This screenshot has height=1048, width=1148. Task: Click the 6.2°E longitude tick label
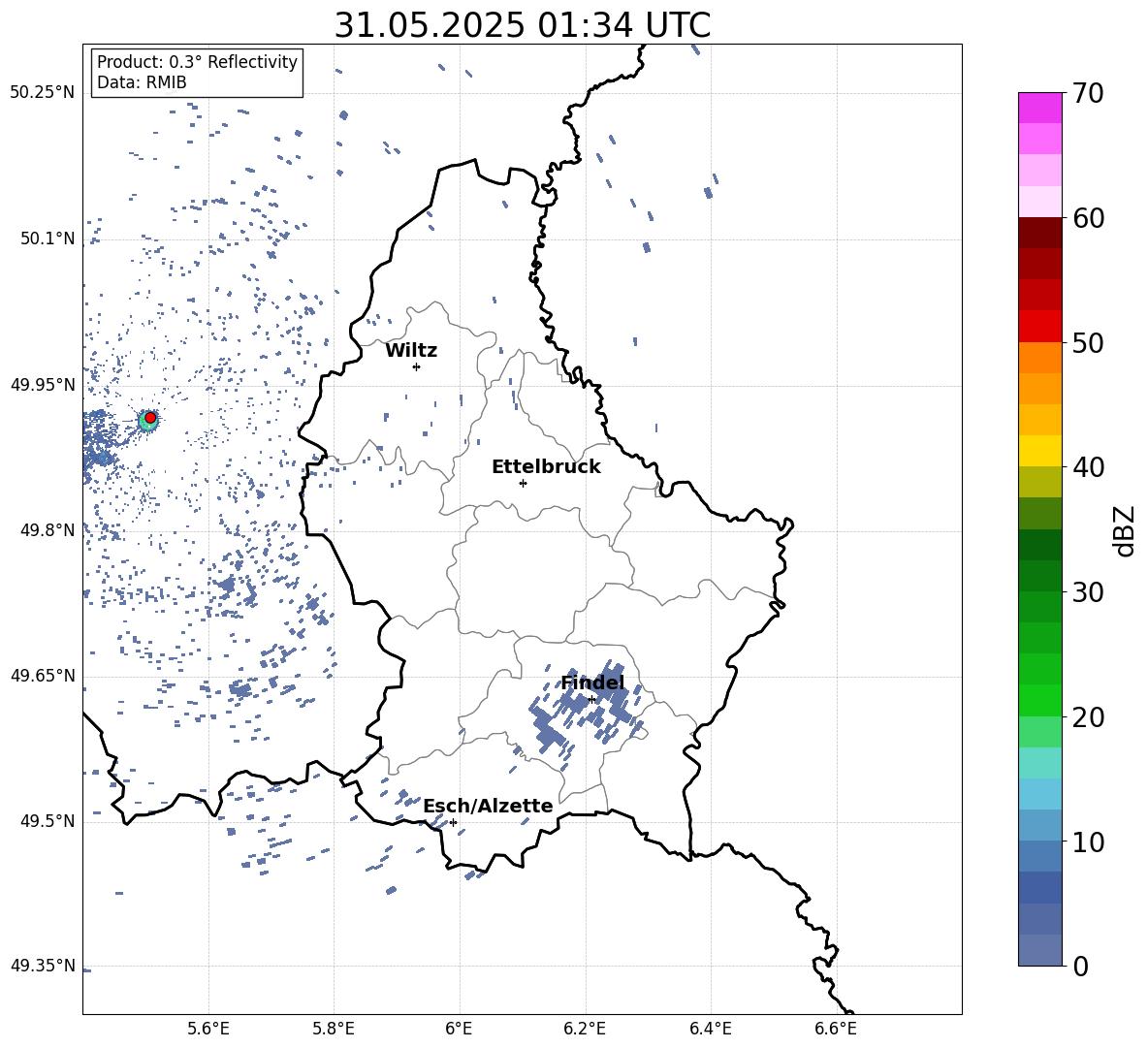[585, 1030]
